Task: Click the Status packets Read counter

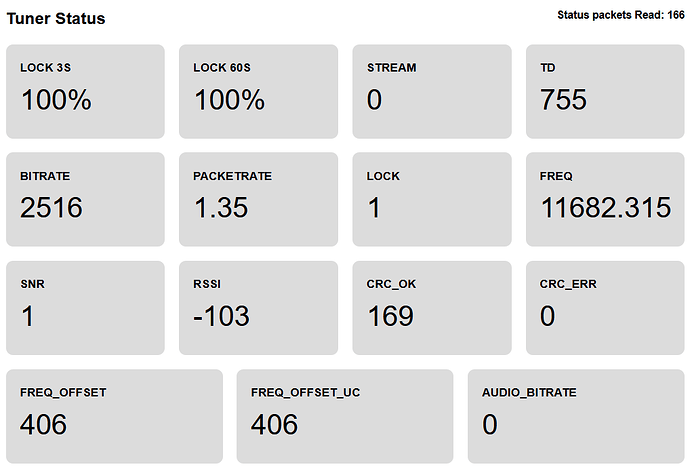Action: pos(620,15)
